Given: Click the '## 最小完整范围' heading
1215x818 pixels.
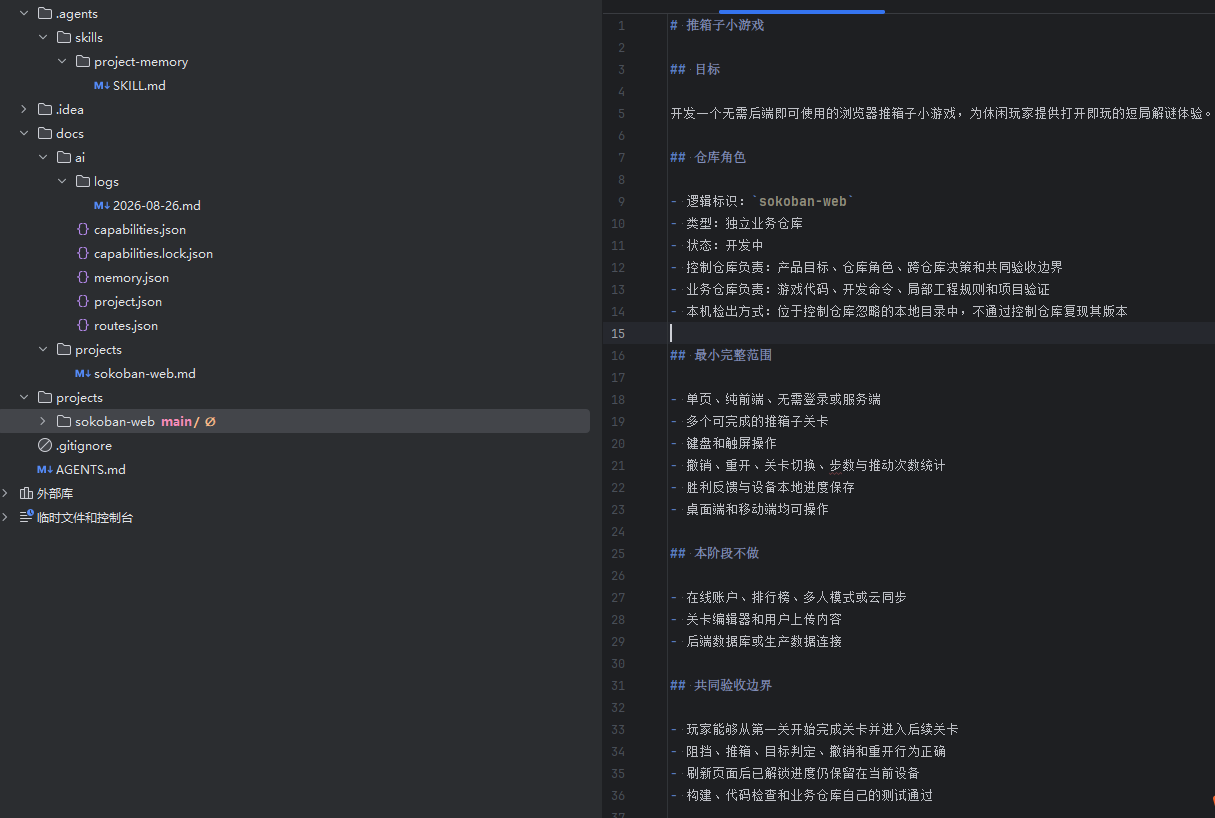Looking at the screenshot, I should (721, 355).
